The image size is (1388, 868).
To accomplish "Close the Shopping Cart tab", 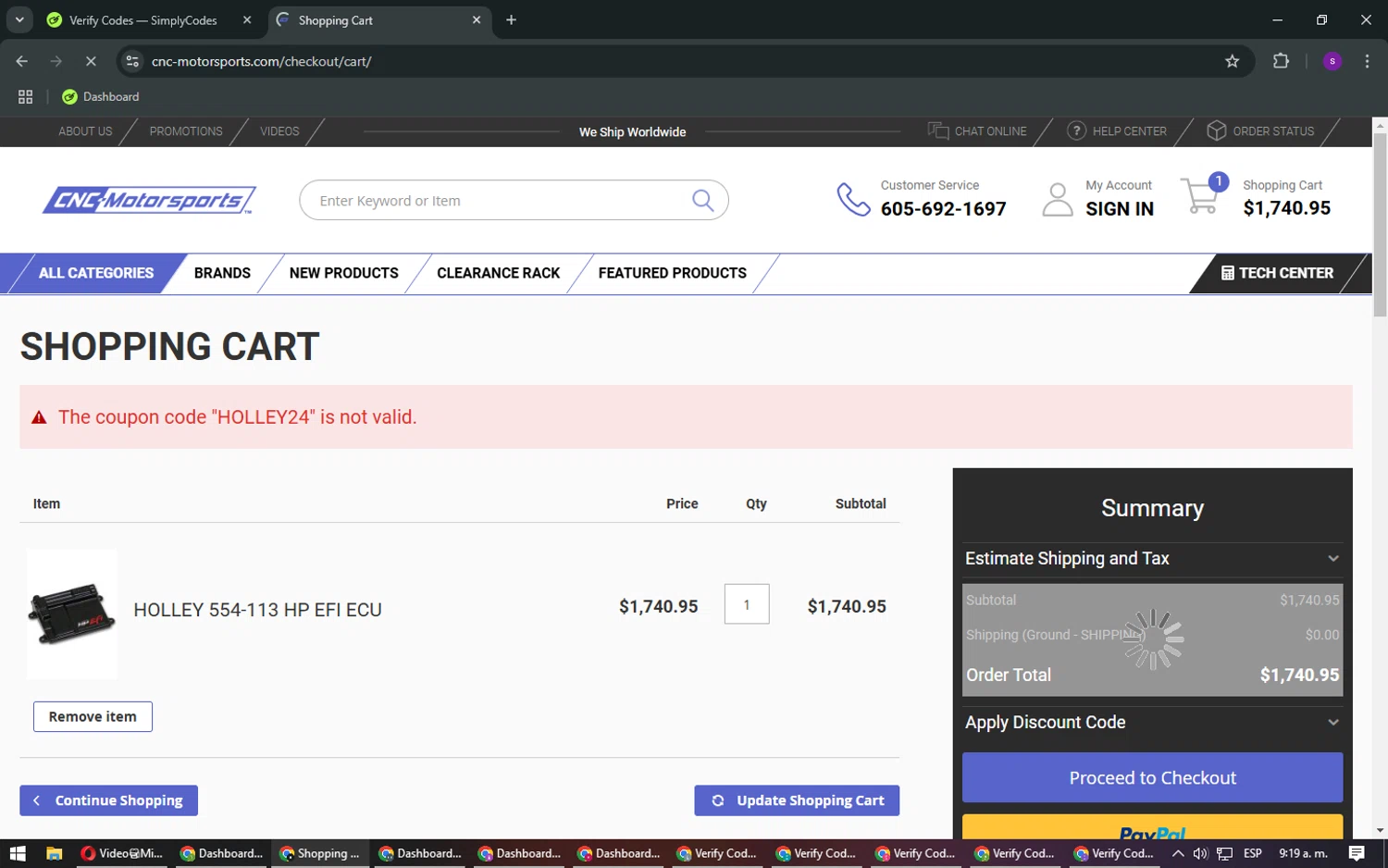I will (477, 19).
